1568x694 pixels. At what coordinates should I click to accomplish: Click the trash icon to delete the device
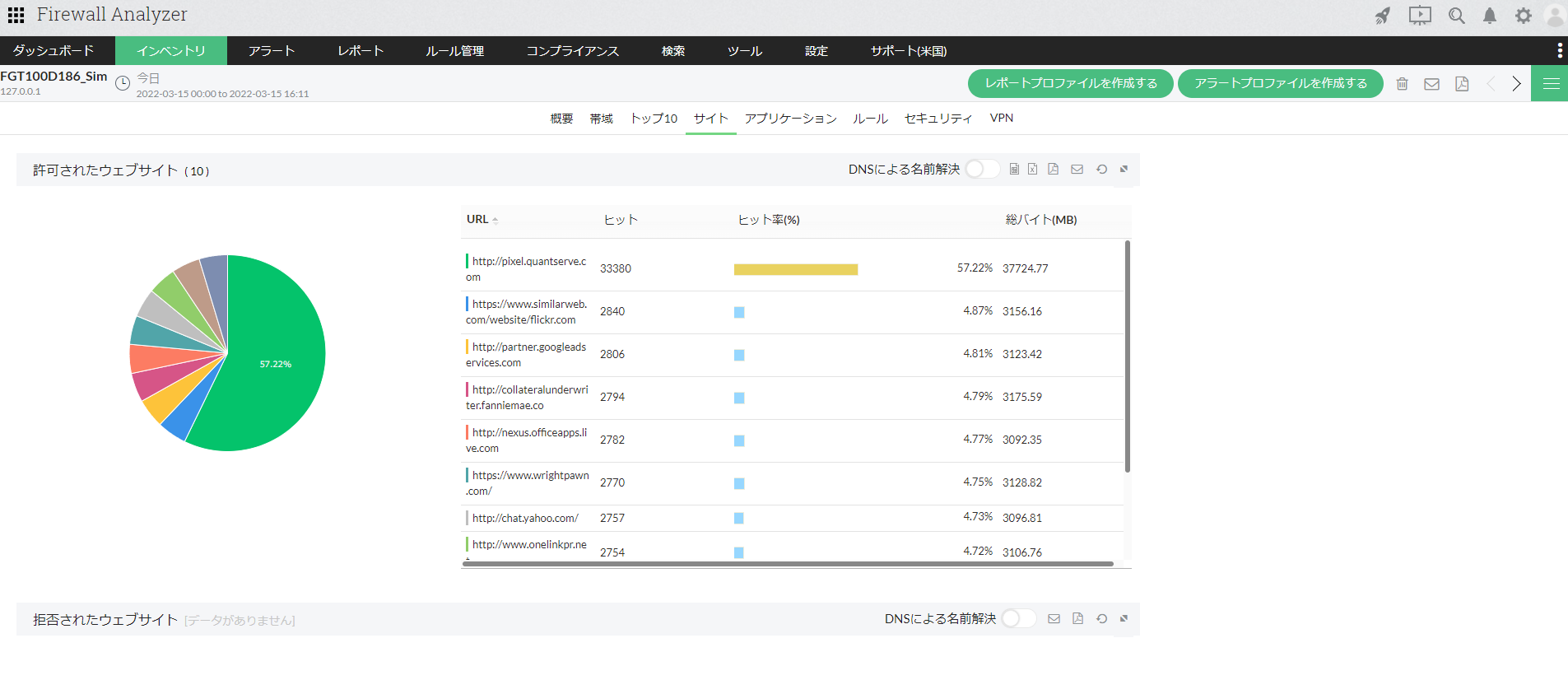click(1403, 84)
